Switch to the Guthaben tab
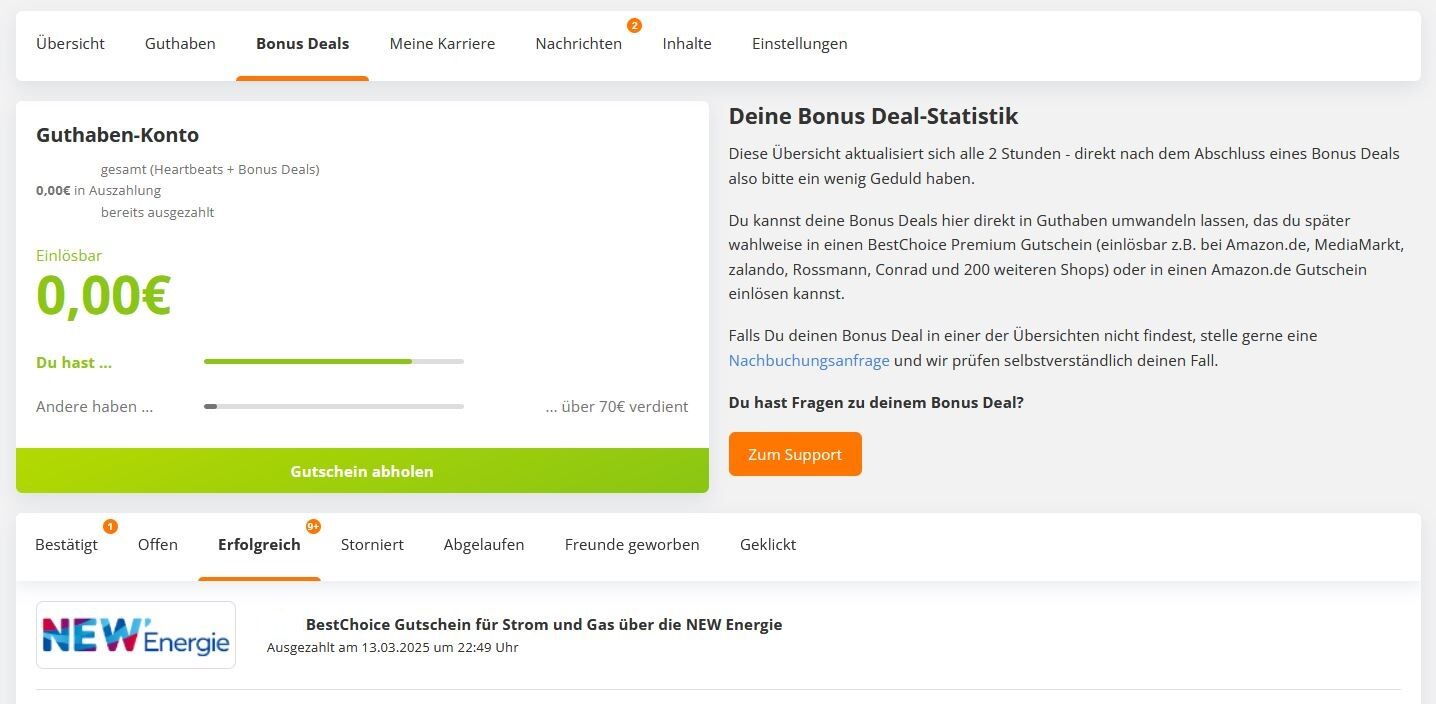The height and width of the screenshot is (704, 1436). pyautogui.click(x=180, y=44)
